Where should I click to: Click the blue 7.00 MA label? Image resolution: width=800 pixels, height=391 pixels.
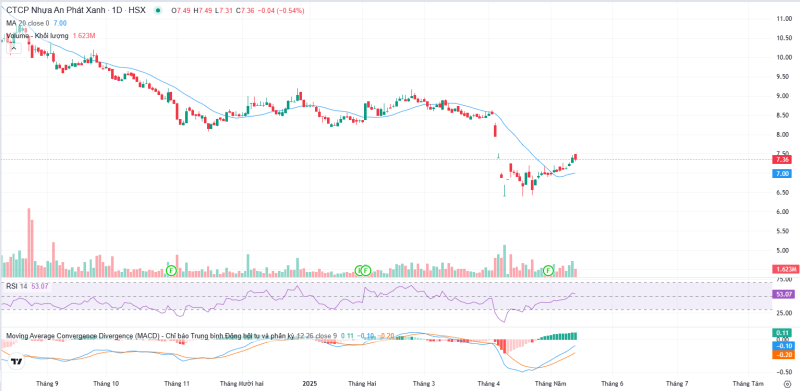click(x=783, y=174)
